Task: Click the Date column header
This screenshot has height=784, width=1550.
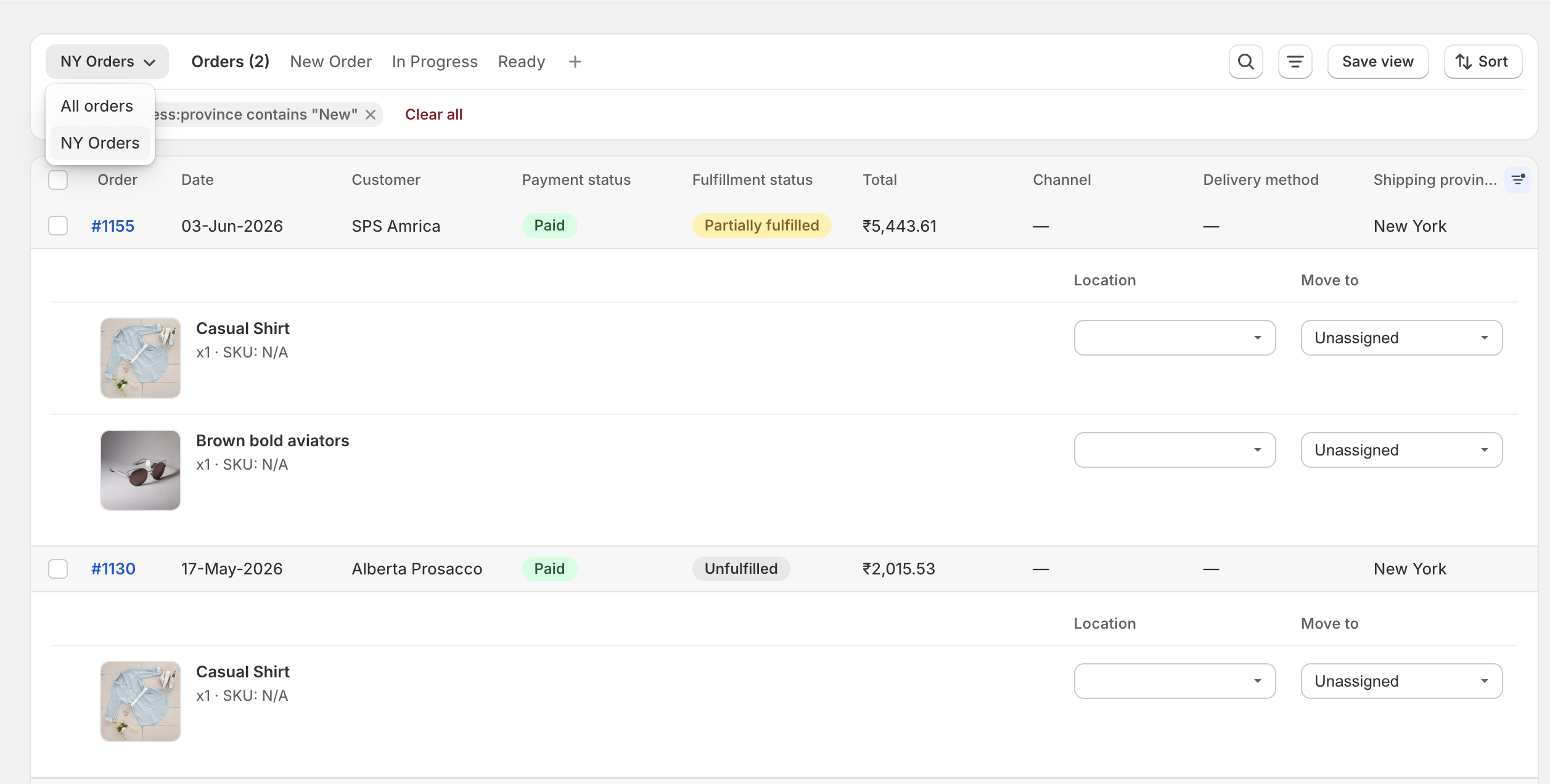Action: 197,180
